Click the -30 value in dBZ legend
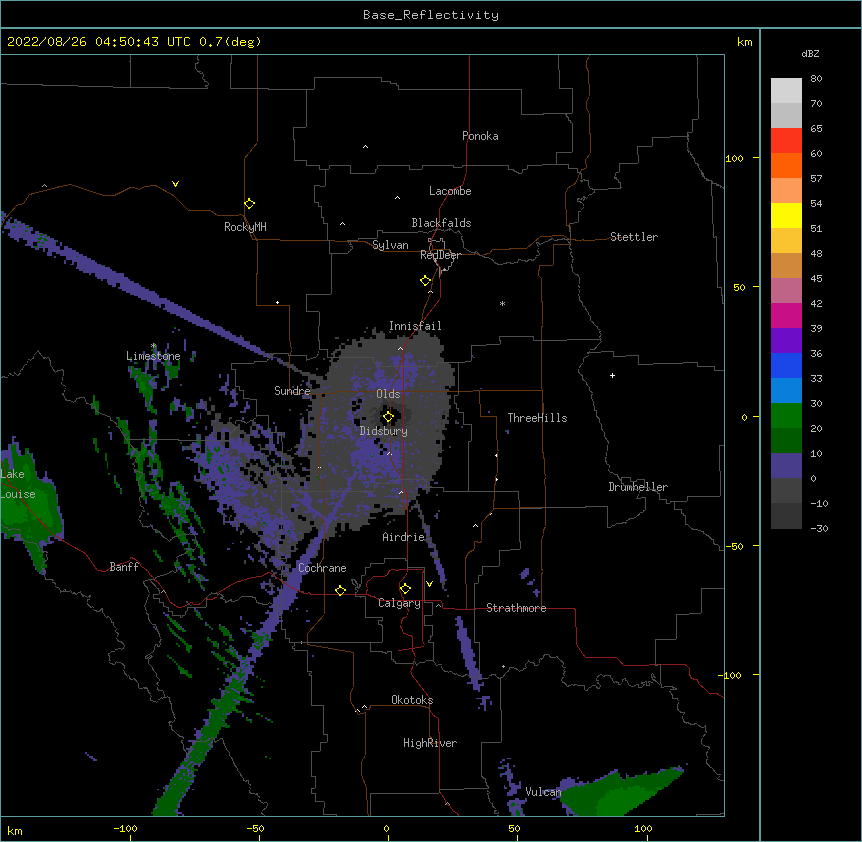862x842 pixels. click(x=819, y=529)
